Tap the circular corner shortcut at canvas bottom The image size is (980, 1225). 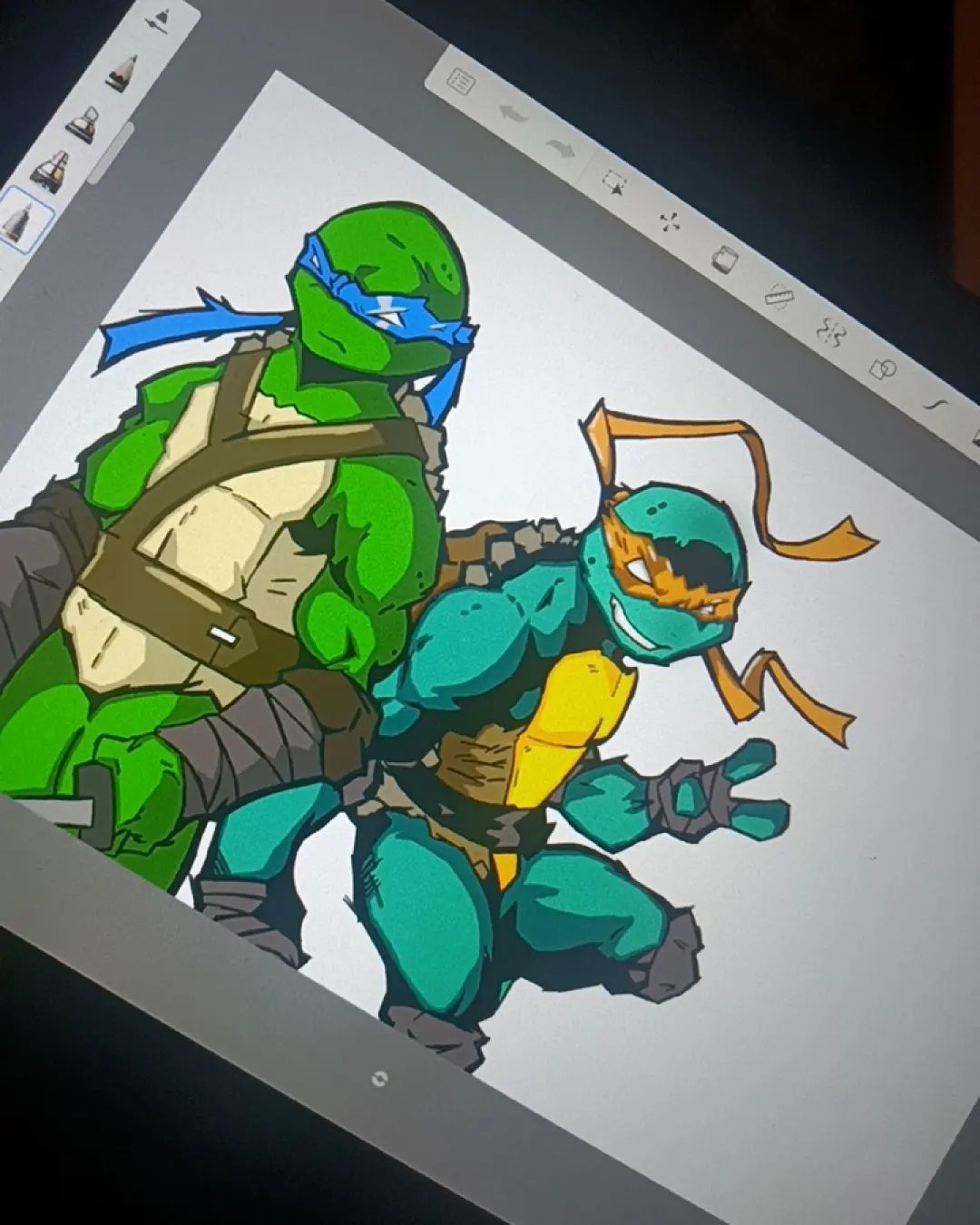[x=380, y=1078]
